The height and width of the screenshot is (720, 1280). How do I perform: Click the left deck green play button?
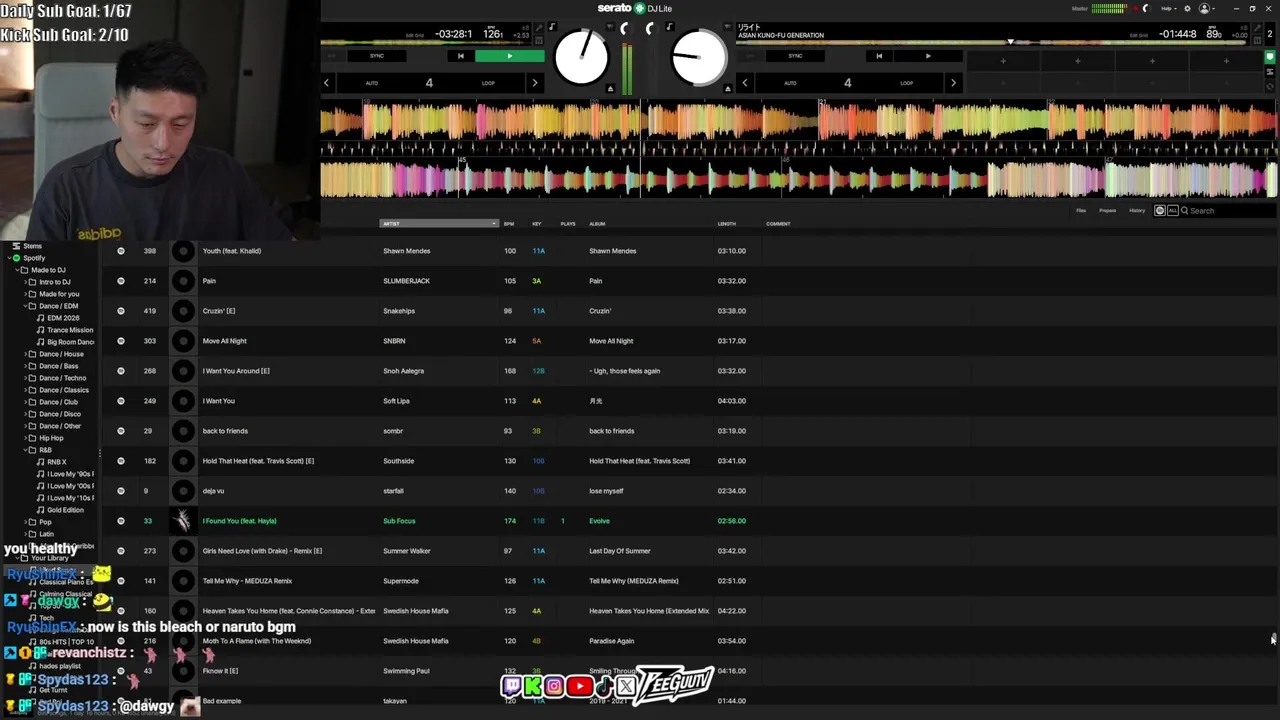[x=510, y=56]
